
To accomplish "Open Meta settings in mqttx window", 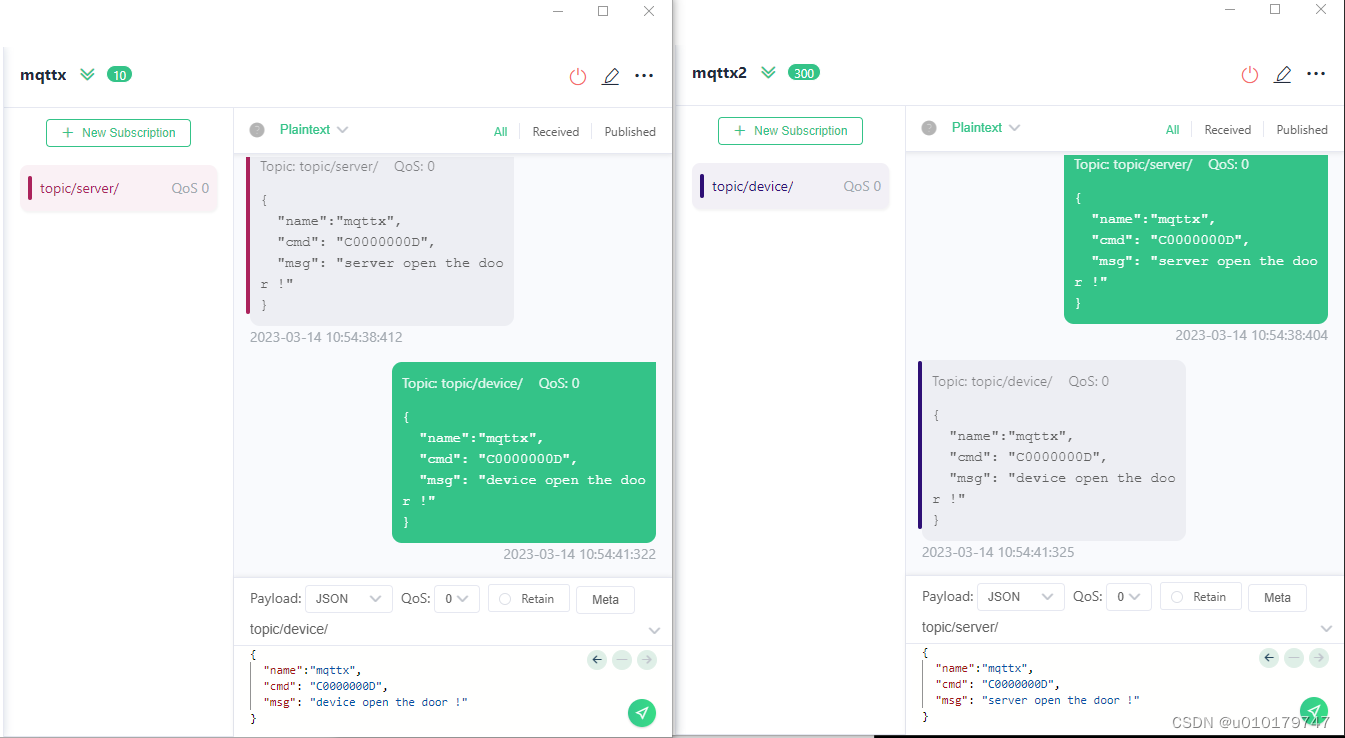I will tap(606, 599).
